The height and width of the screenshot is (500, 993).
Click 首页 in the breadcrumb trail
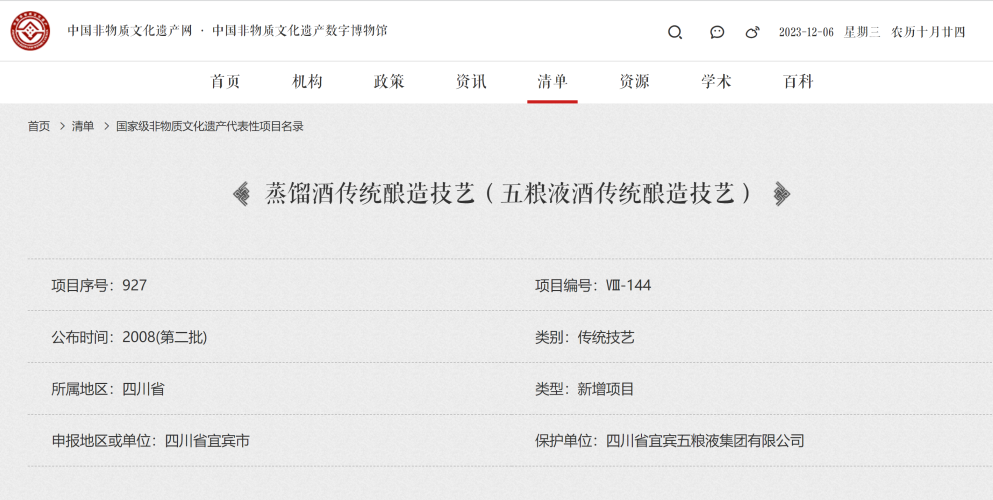point(39,127)
